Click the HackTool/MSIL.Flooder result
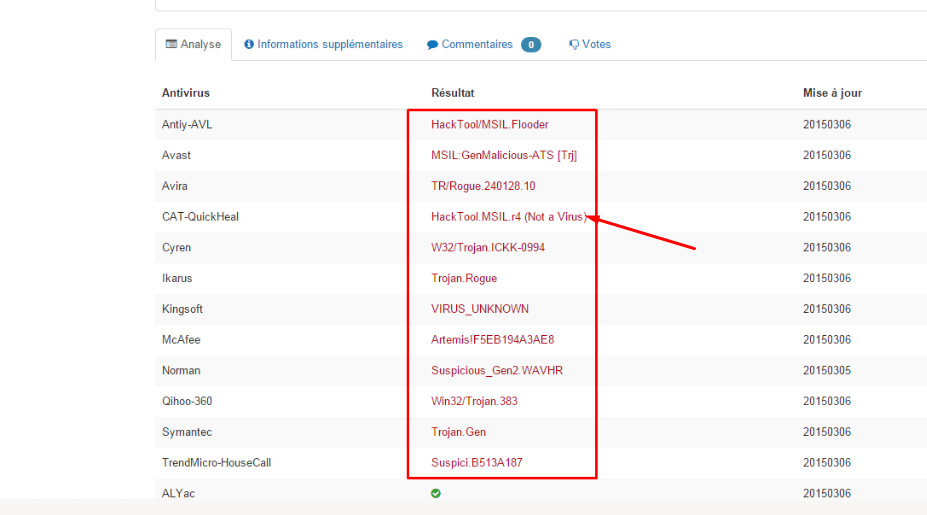927x515 pixels. point(490,125)
